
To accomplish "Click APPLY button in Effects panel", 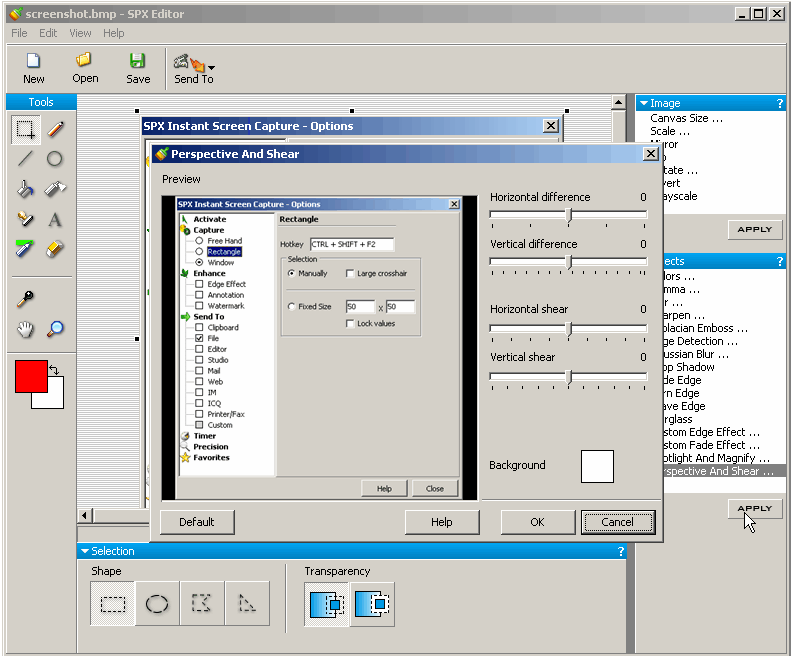I will coord(755,509).
